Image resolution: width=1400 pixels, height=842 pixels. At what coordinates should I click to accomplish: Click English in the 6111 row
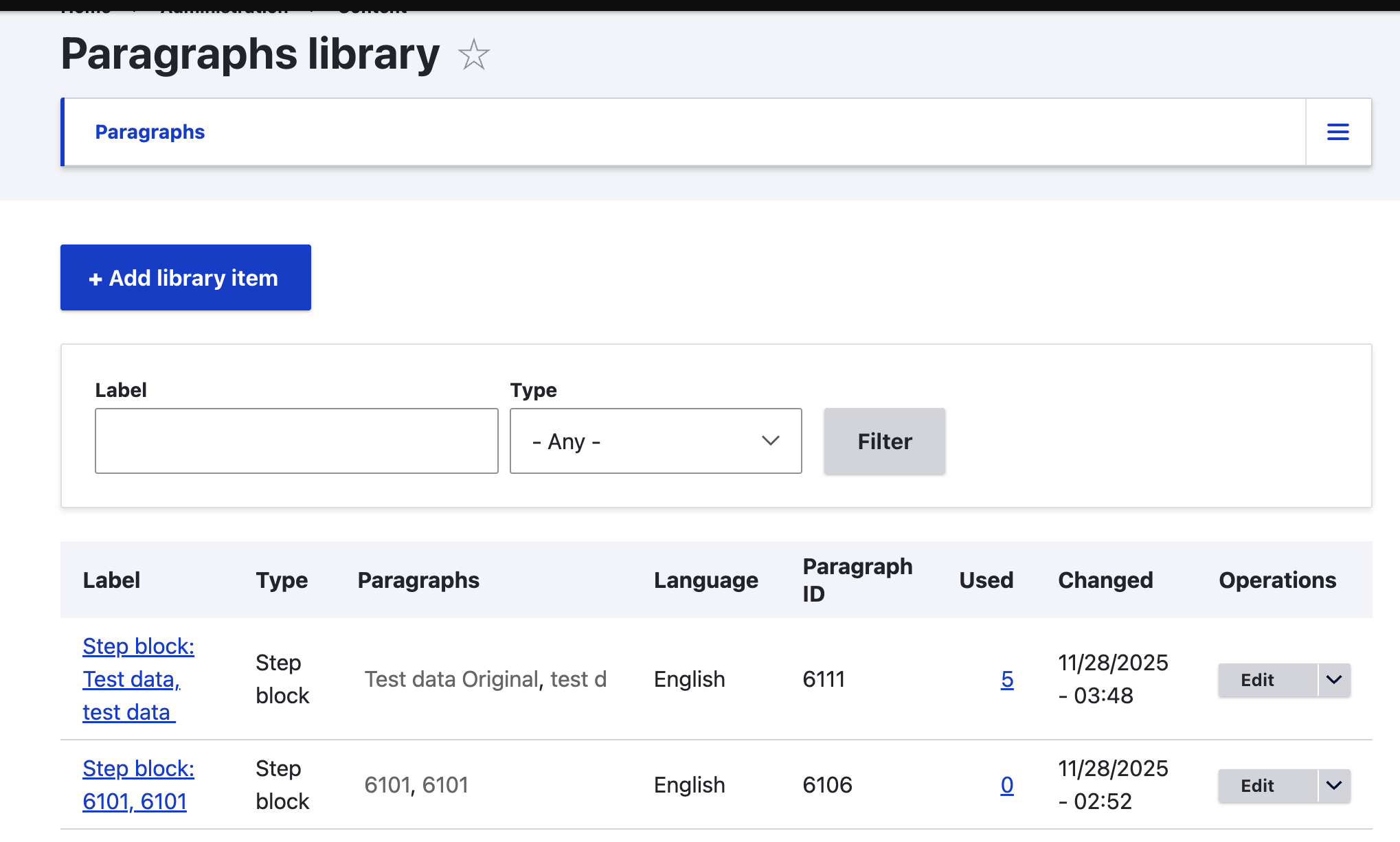coord(690,679)
